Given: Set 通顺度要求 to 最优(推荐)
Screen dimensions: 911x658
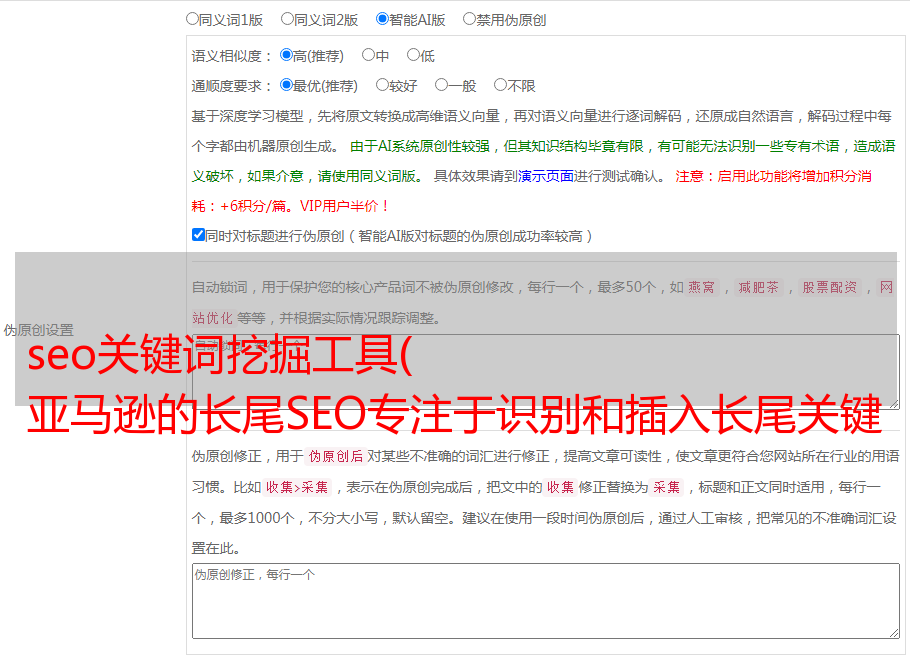Looking at the screenshot, I should pos(286,85).
